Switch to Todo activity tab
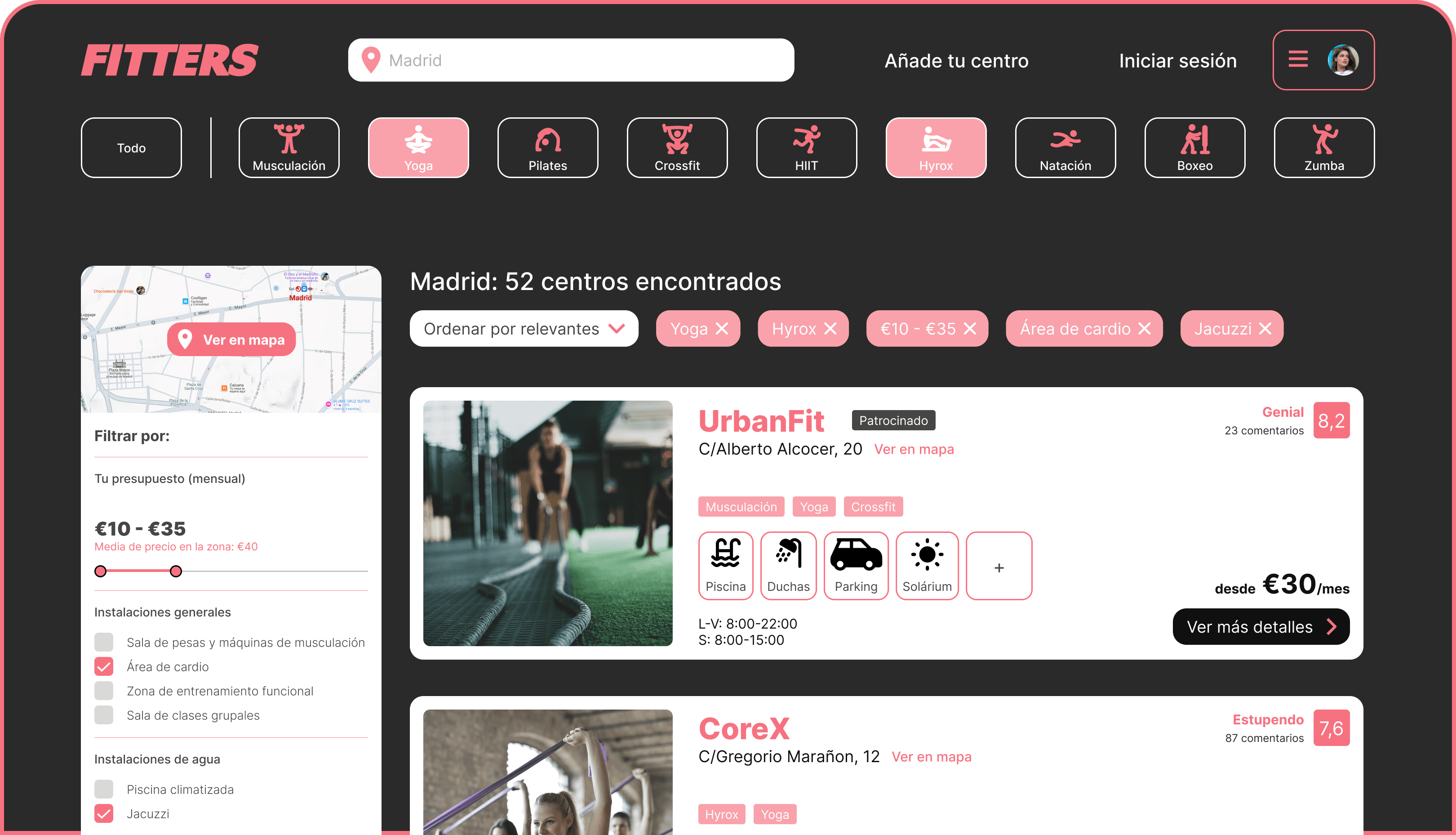Viewport: 1456px width, 835px height. tap(129, 147)
